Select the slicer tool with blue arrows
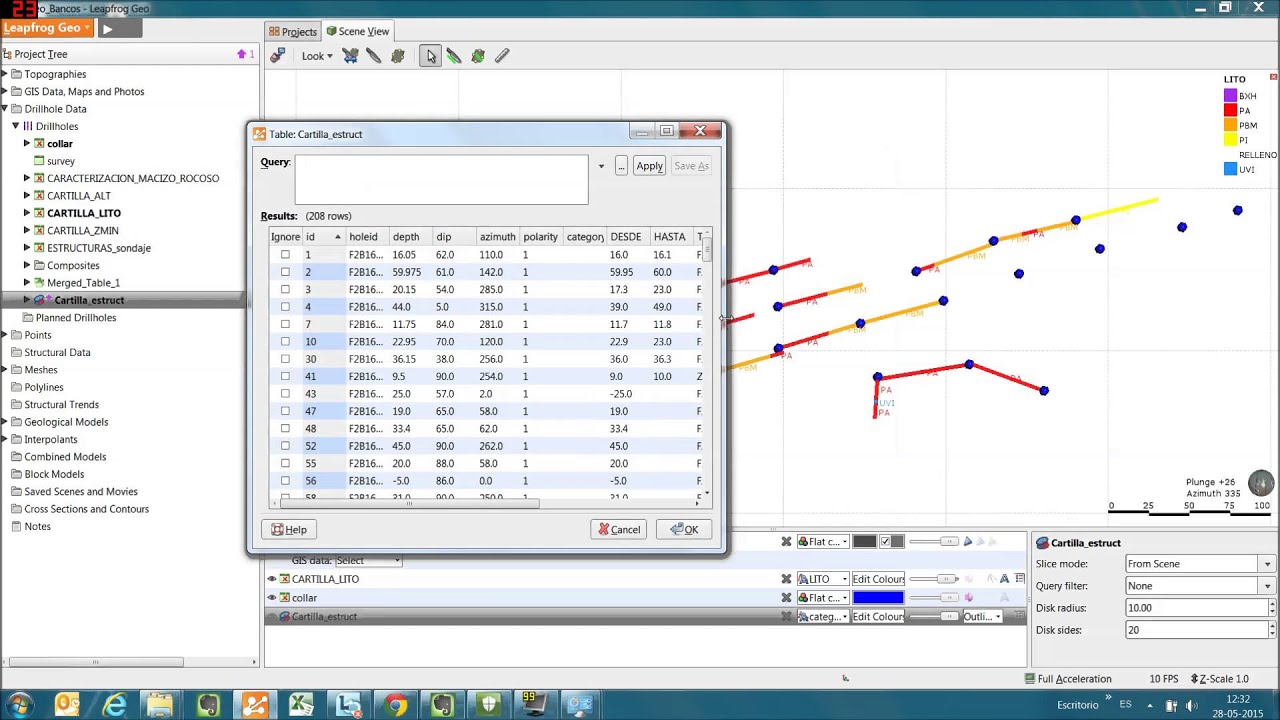 (350, 56)
